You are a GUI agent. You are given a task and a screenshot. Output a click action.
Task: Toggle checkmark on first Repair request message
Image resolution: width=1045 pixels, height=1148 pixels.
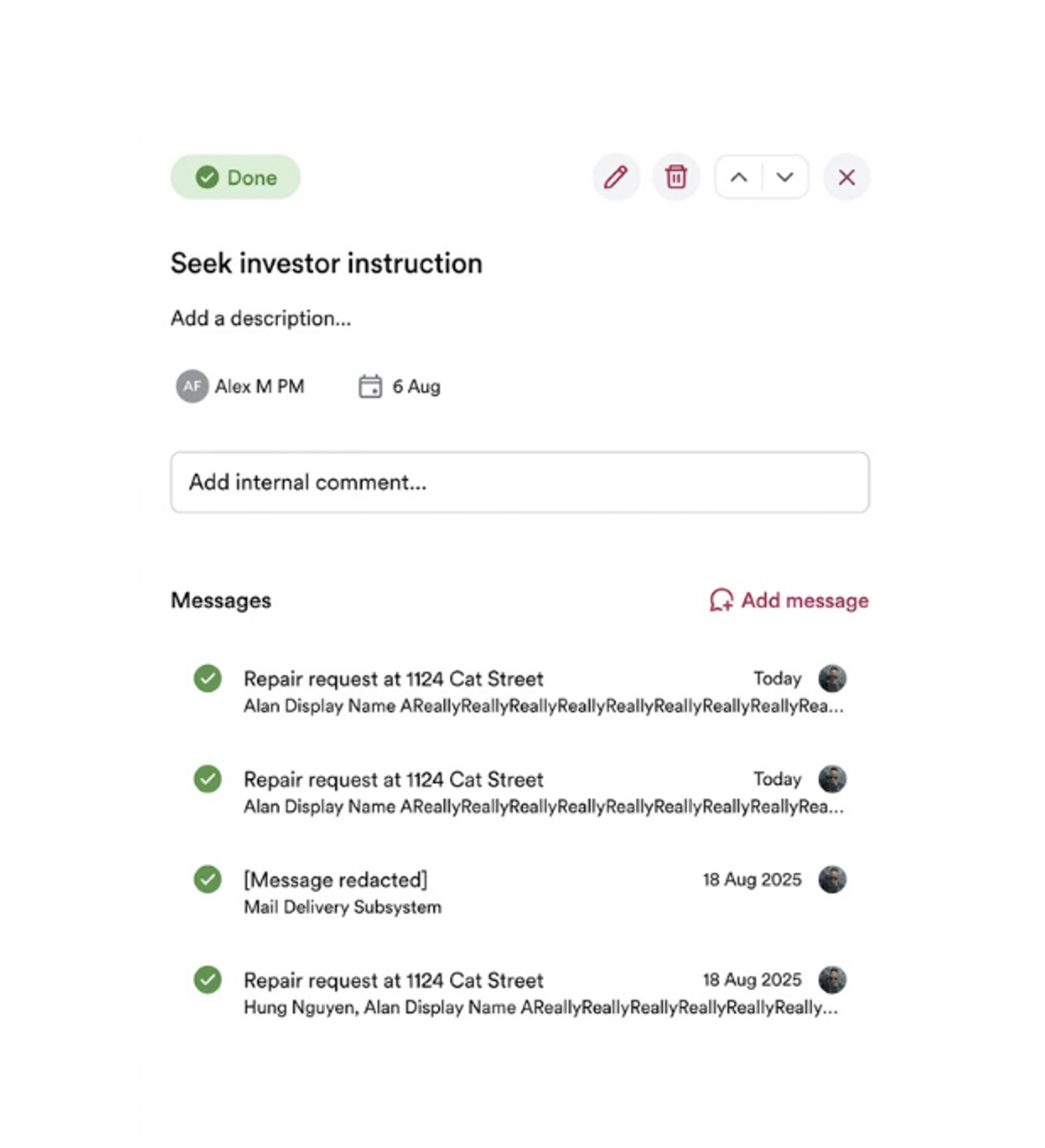(207, 679)
